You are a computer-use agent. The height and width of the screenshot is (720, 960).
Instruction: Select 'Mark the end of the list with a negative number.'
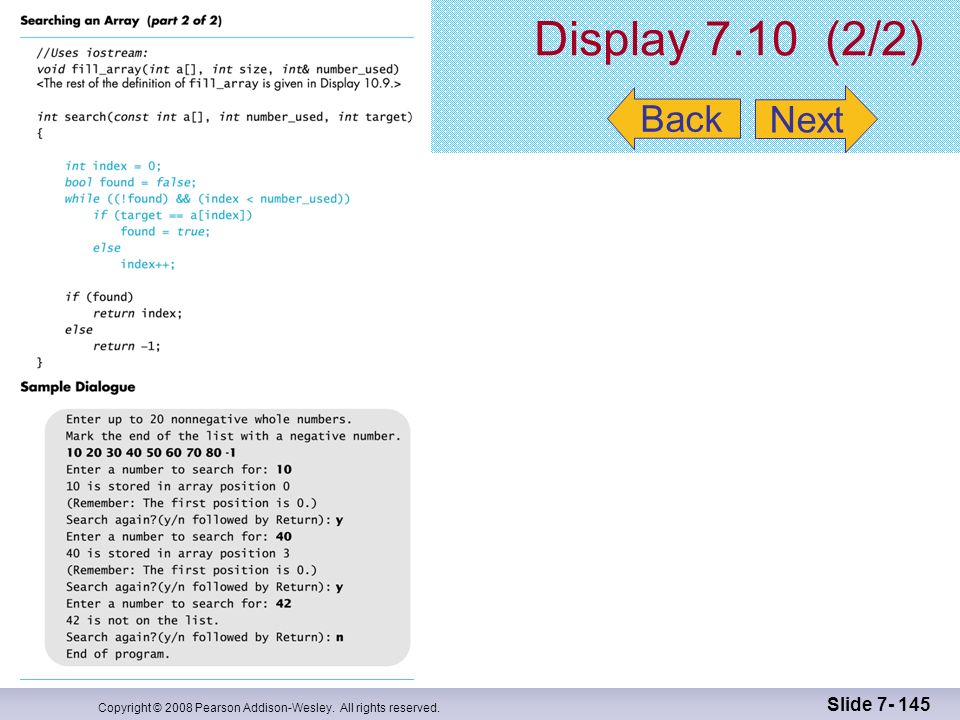tap(233, 436)
